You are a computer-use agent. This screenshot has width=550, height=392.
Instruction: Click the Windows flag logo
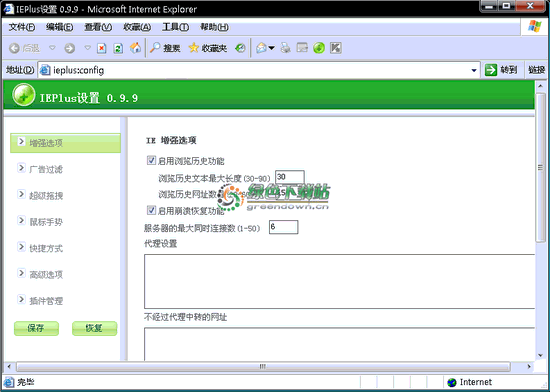coord(535,26)
